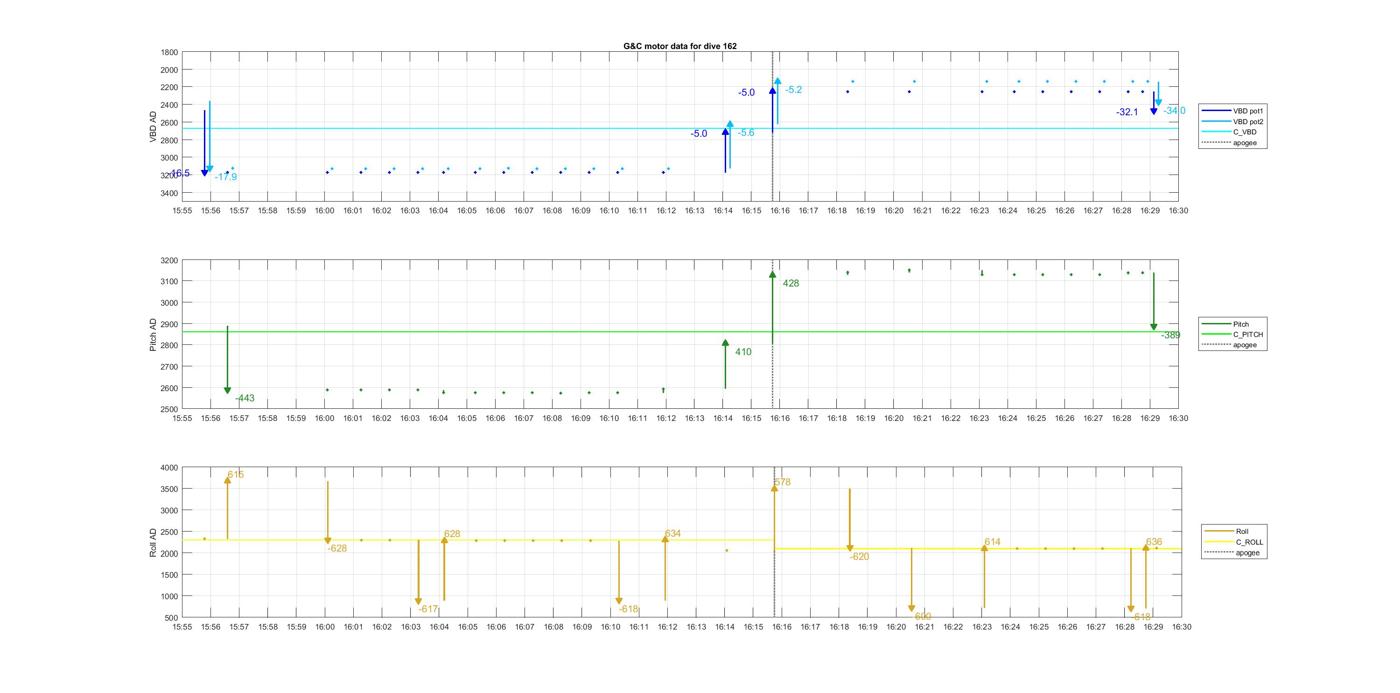The image size is (1400, 693).
Task: Click the "615" roll data label
Action: tap(235, 474)
